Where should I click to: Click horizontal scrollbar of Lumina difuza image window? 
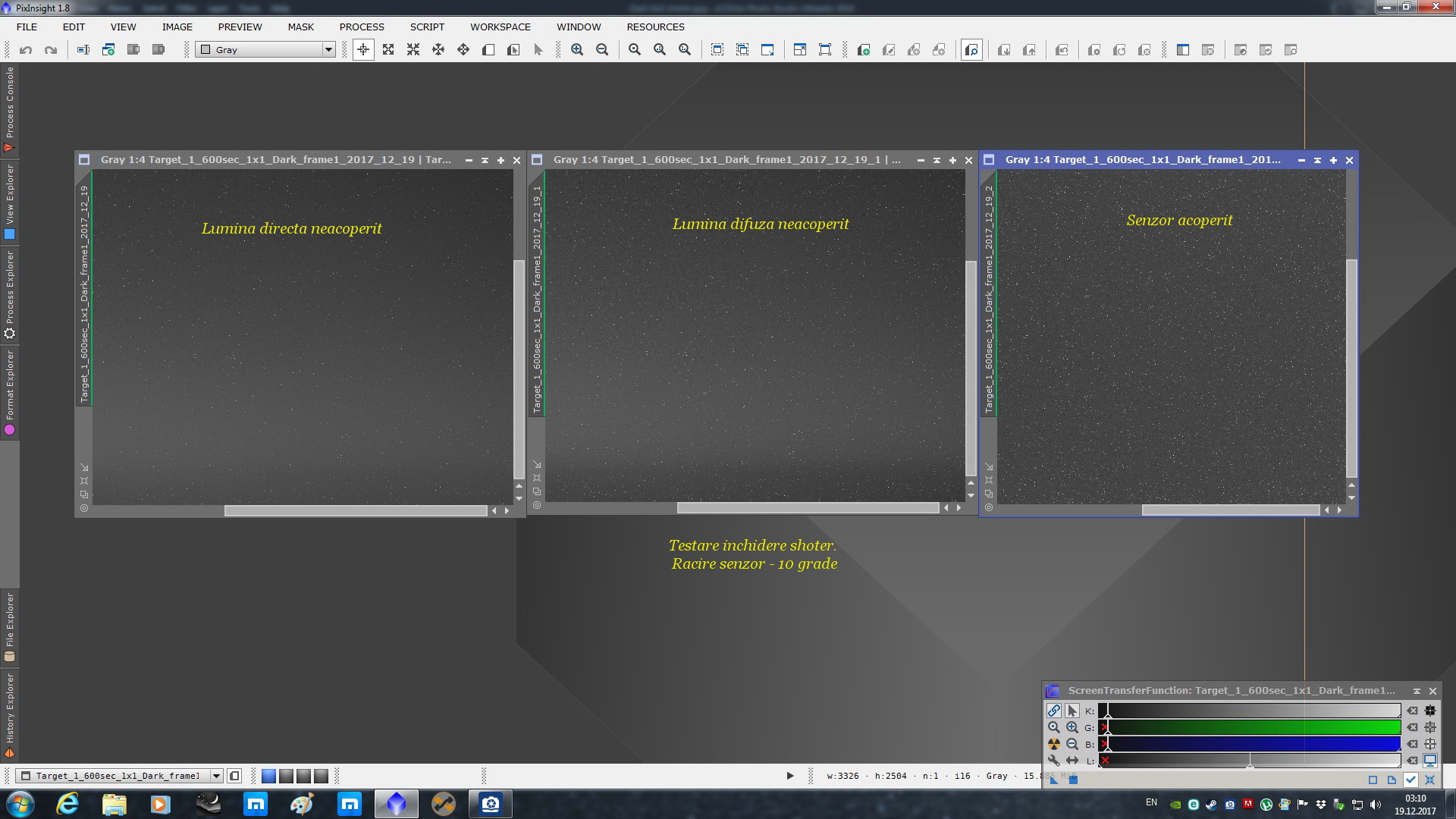coord(808,508)
